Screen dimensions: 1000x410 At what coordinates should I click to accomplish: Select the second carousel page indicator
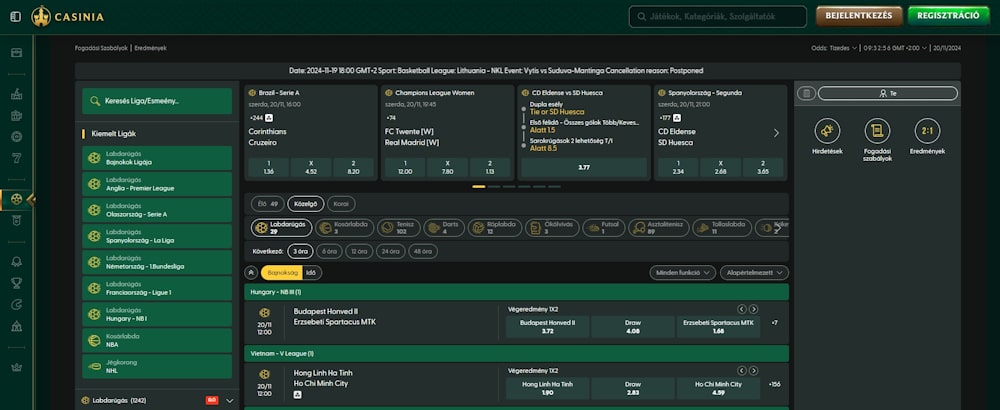[494, 186]
